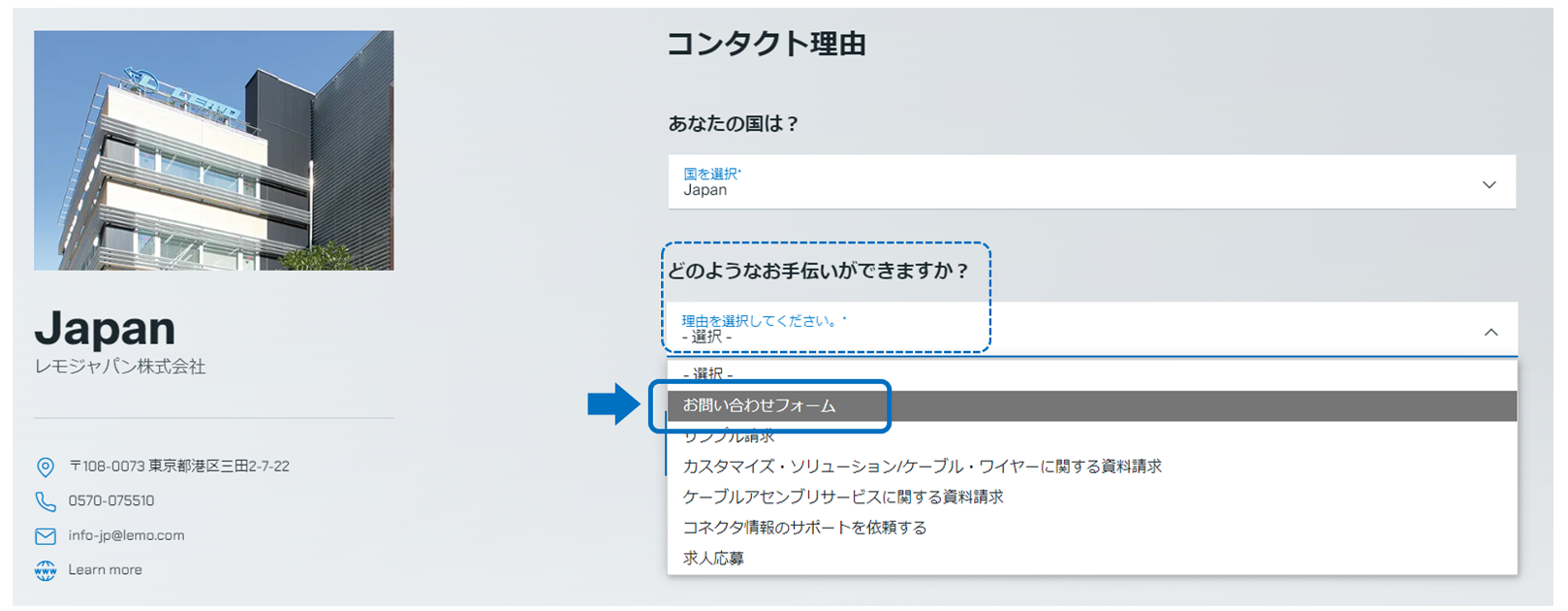Screen dimensions: 1568x611
Task: Click the address 〒108-0073 東京都港区三田2-7-22
Action: pyautogui.click(x=179, y=466)
